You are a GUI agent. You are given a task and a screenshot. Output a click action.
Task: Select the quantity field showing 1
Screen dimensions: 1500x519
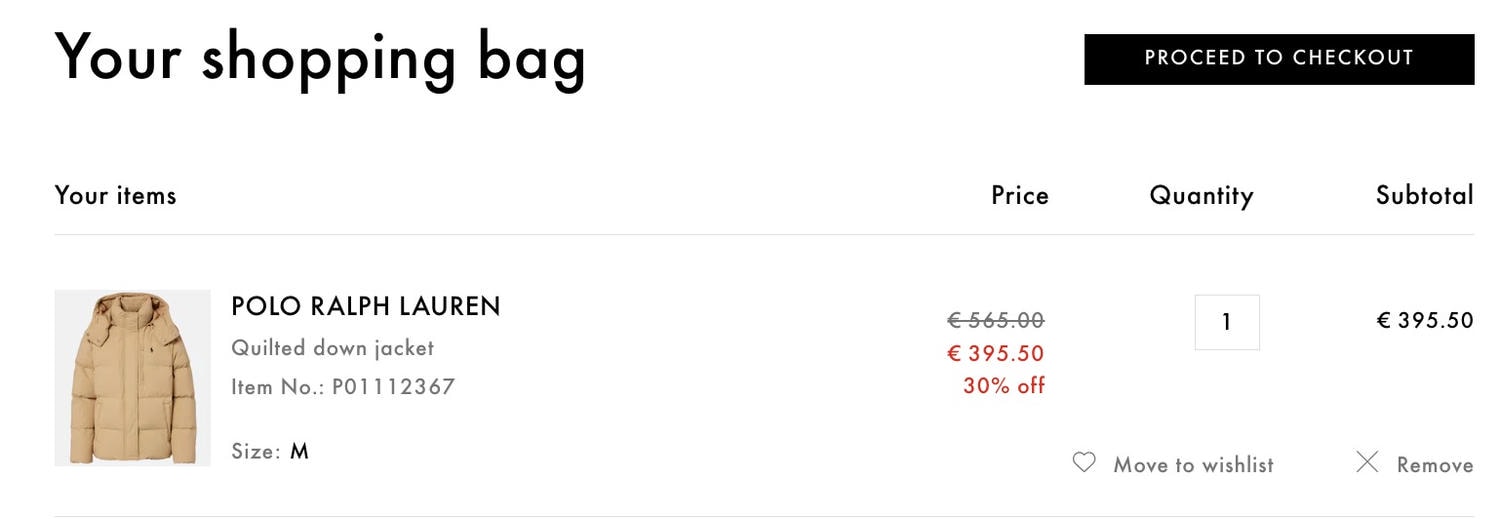pos(1227,322)
